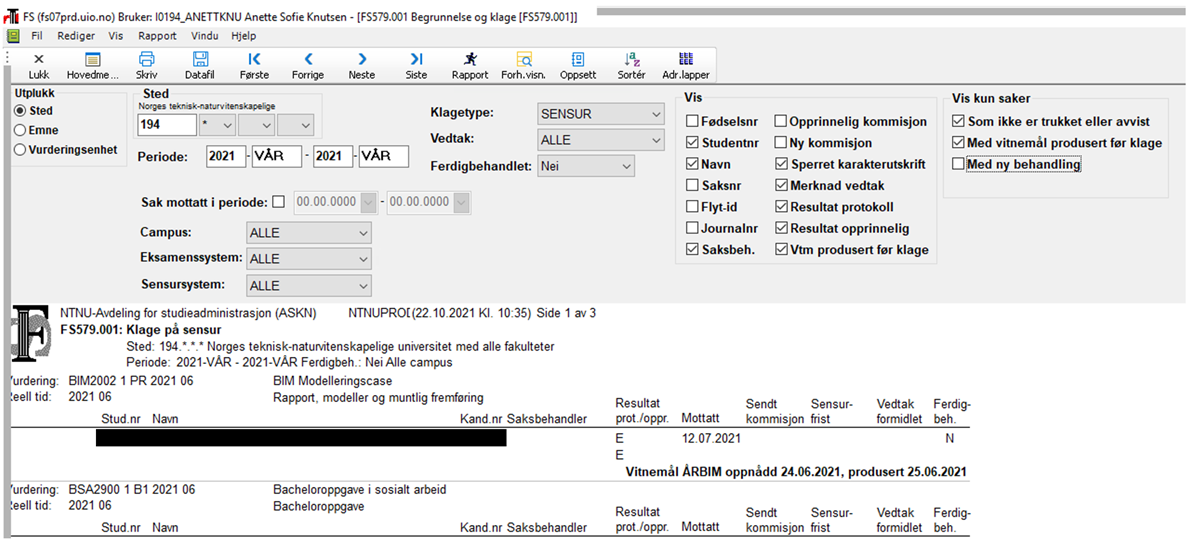Enable the Saksnr checkbox
Image resolution: width=1189 pixels, height=543 pixels.
pos(692,185)
